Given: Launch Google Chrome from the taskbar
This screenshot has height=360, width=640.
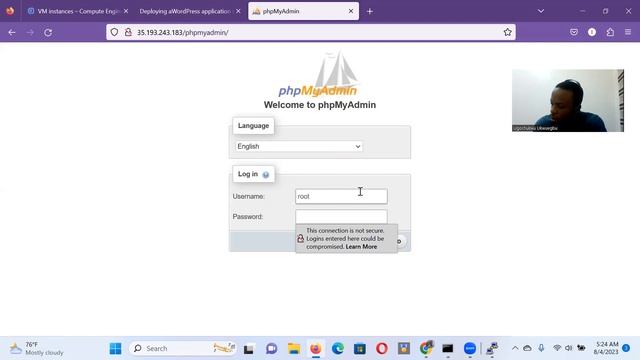Looking at the screenshot, I should tap(426, 349).
